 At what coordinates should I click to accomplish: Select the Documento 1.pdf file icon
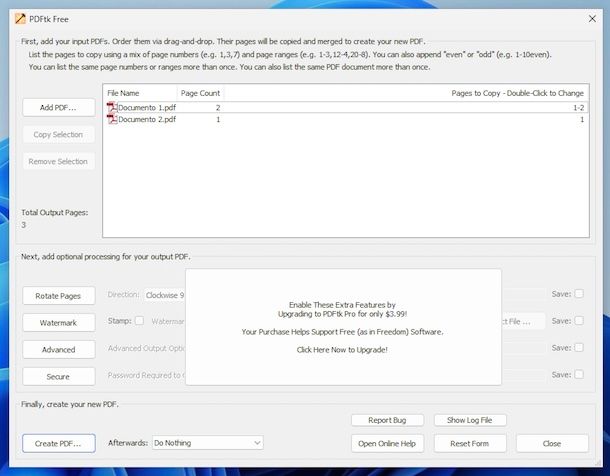[x=112, y=107]
